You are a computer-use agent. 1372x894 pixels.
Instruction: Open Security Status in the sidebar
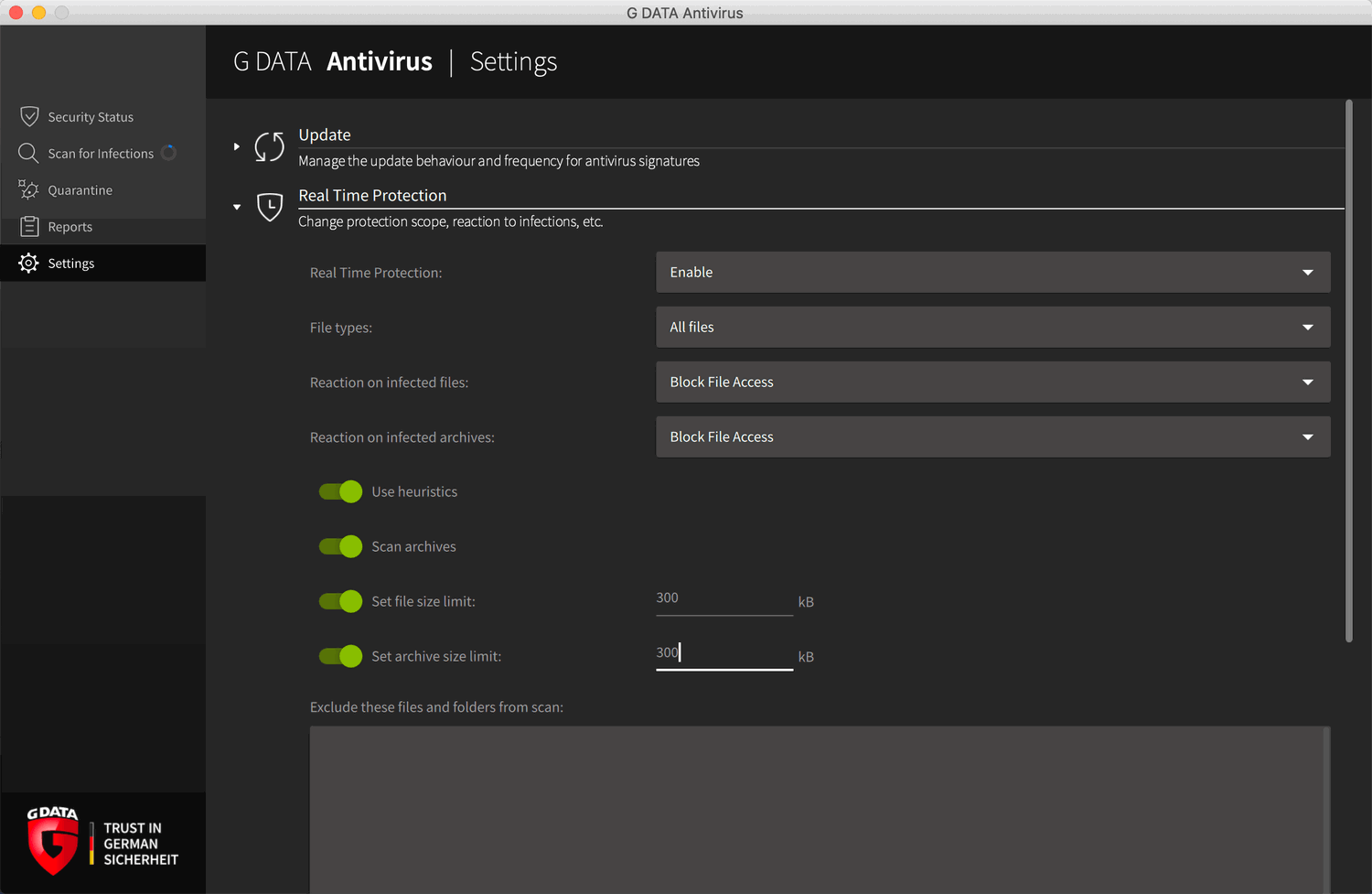[x=102, y=116]
